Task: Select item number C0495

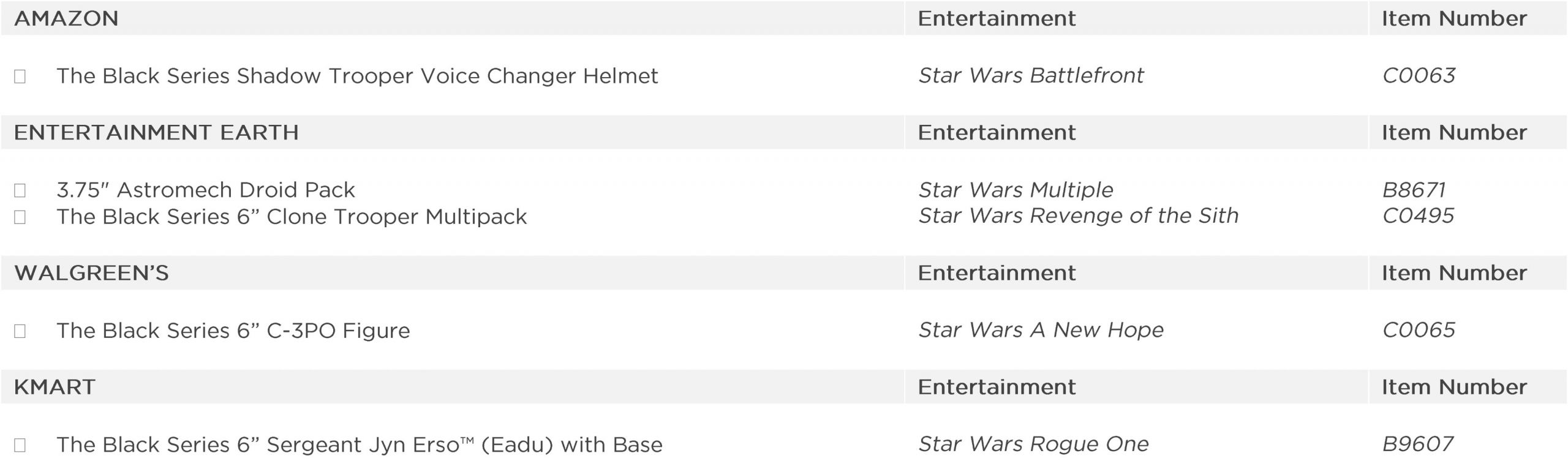Action: point(1418,215)
